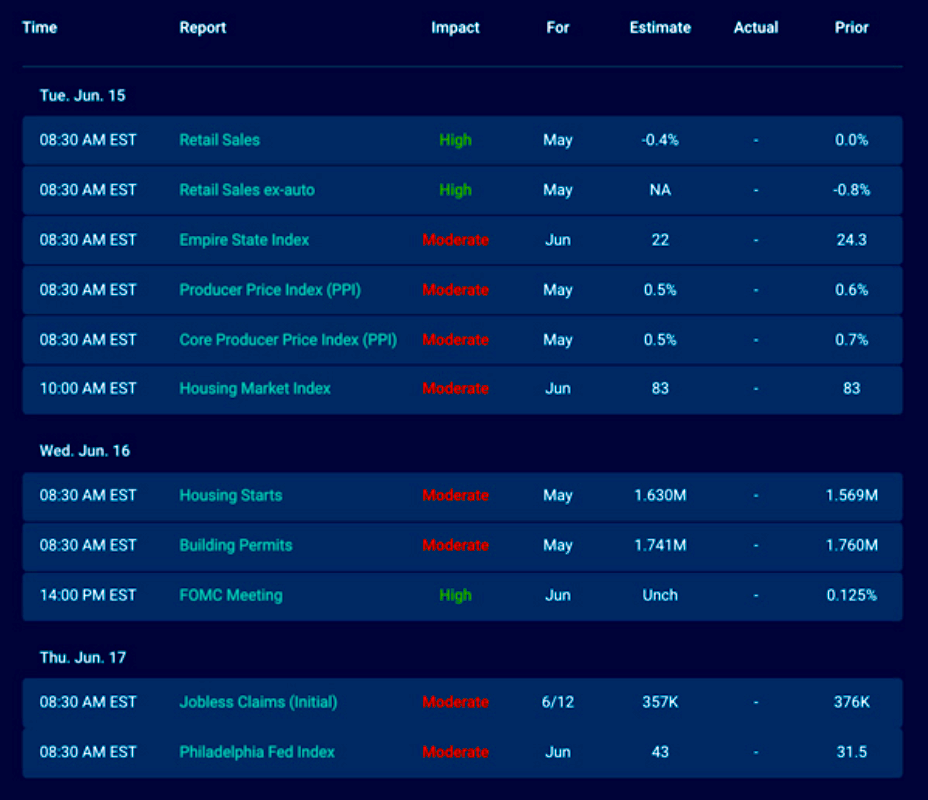This screenshot has height=800, width=928.
Task: Open the FOMC Meeting report
Action: click(231, 595)
